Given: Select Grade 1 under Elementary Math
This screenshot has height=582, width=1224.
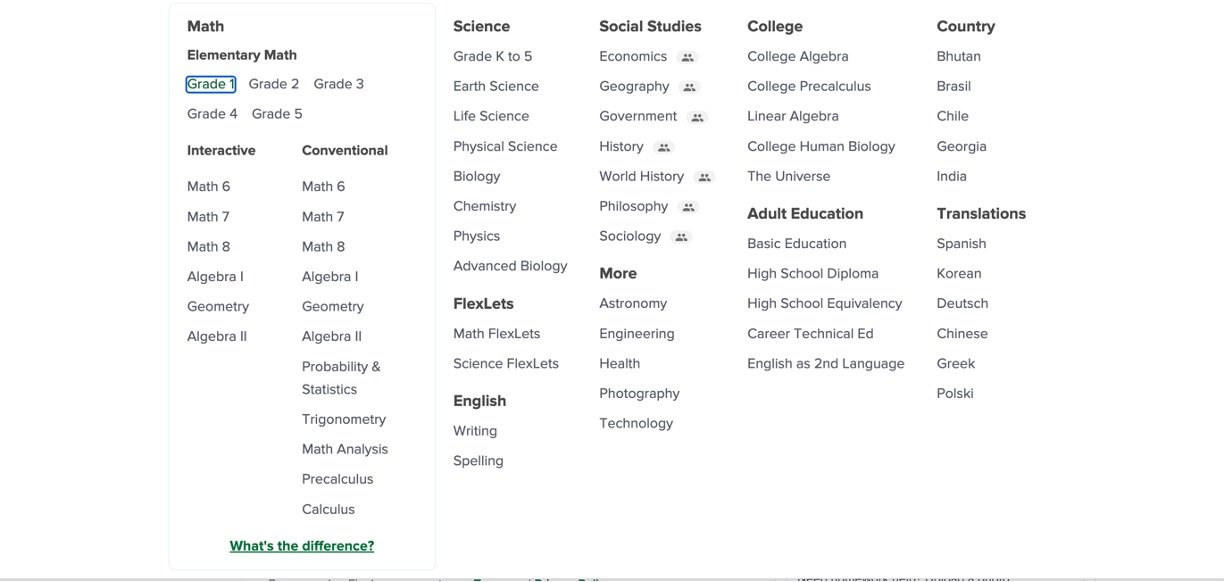Looking at the screenshot, I should point(211,84).
